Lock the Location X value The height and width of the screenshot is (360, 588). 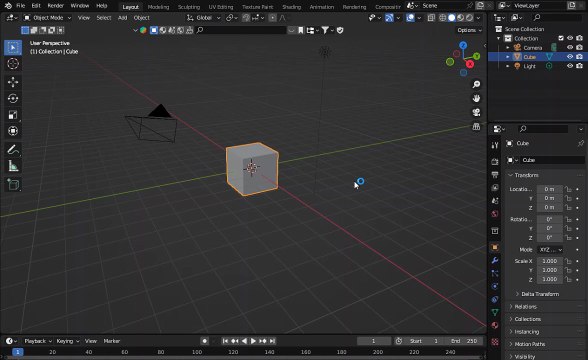click(x=568, y=189)
